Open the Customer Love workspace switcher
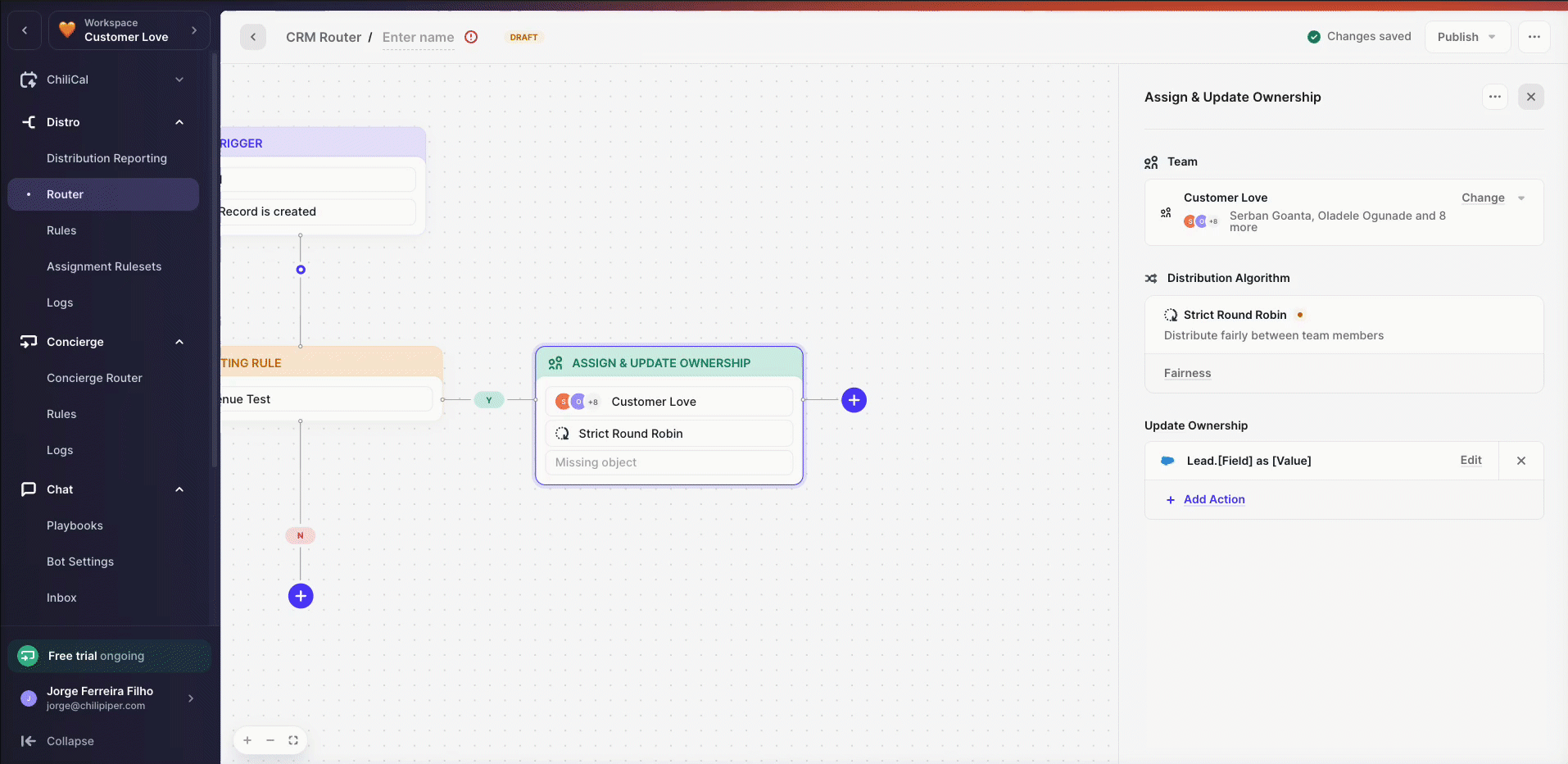This screenshot has height=764, width=1568. 129,30
